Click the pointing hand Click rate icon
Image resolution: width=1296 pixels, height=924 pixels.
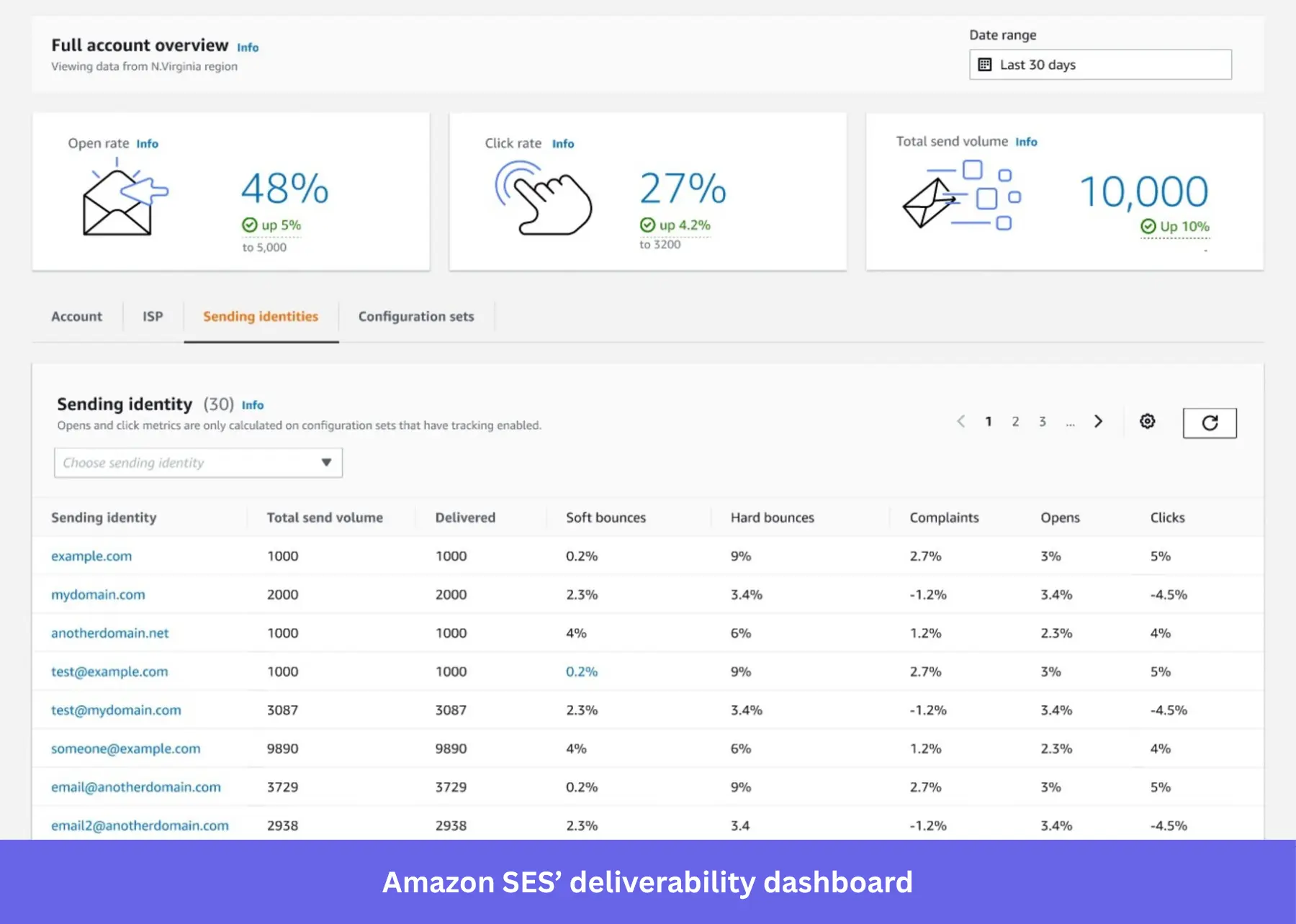[x=544, y=198]
